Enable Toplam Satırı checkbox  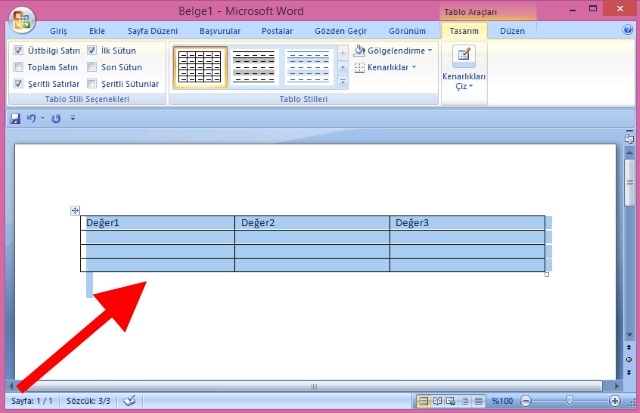point(18,67)
